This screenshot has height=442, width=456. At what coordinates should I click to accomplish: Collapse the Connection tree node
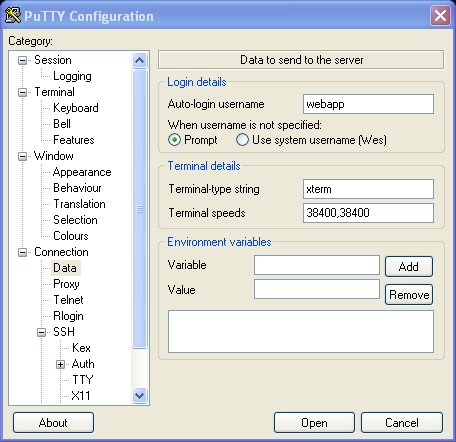coord(22,252)
